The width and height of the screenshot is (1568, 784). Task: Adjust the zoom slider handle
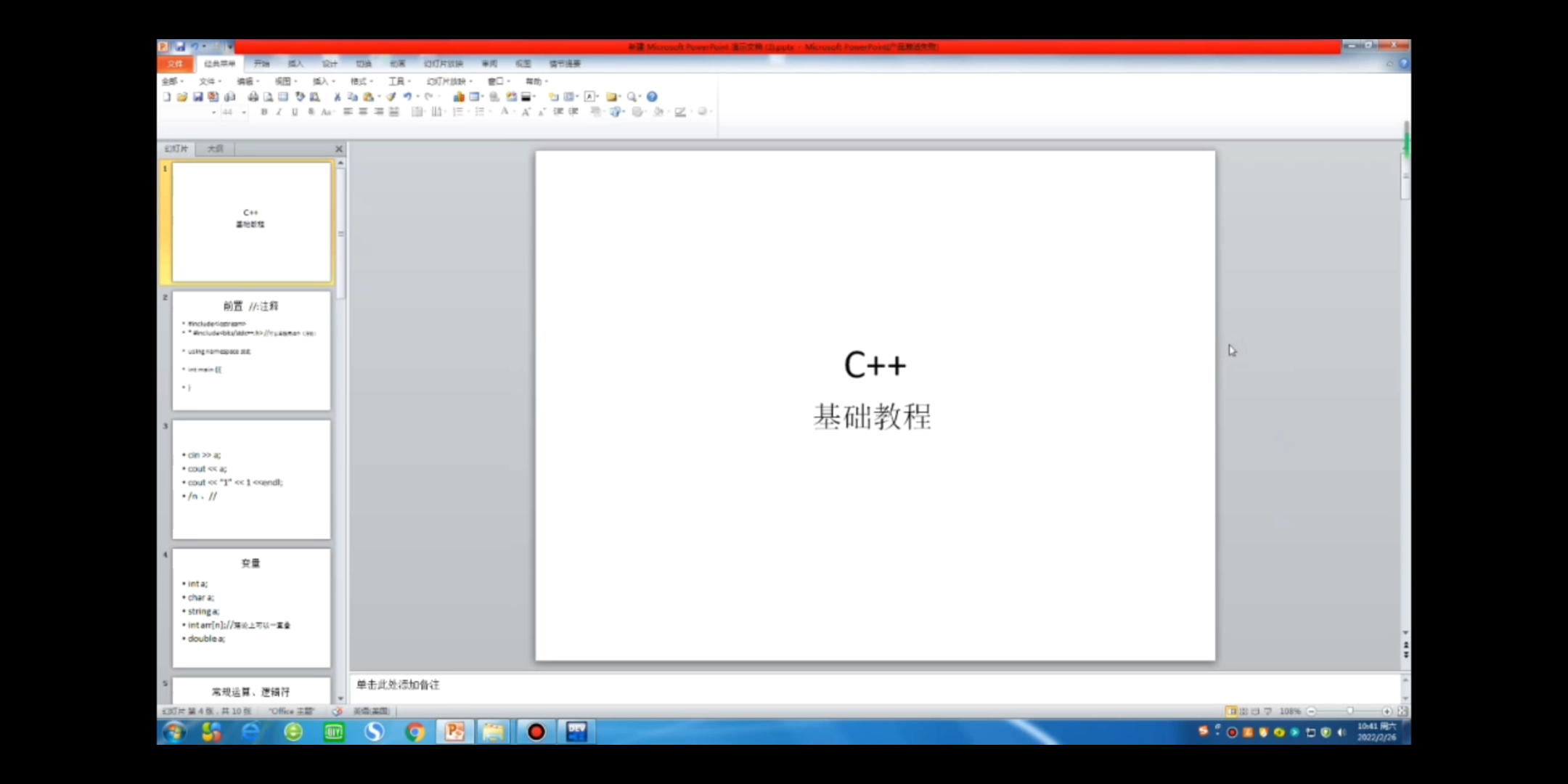pyautogui.click(x=1349, y=711)
